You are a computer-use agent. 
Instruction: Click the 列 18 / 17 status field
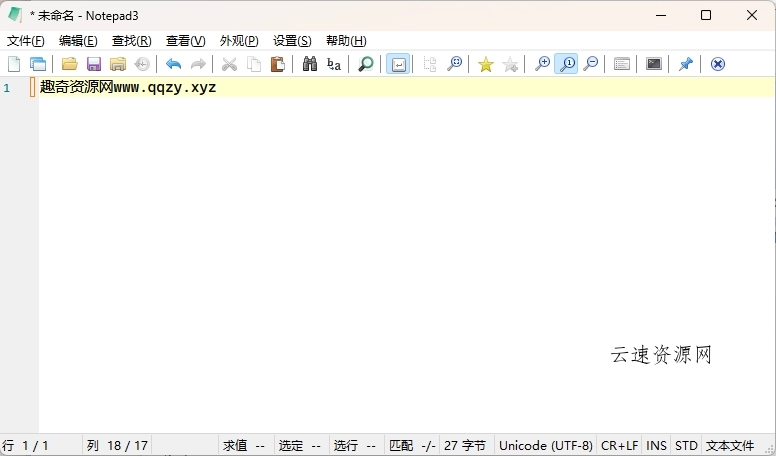(117, 446)
